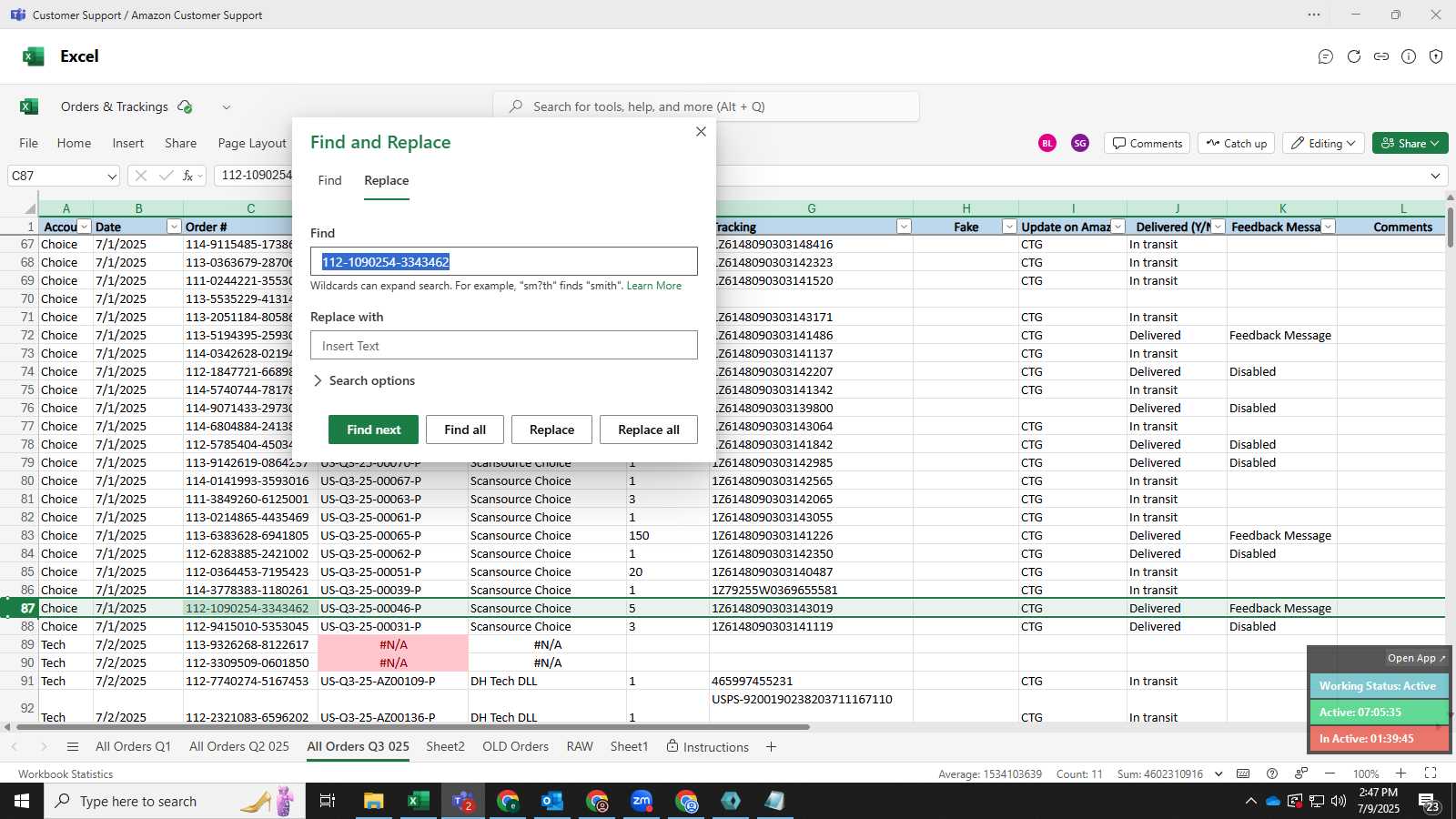1456x819 pixels.
Task: Expand Search options in Find dialog
Action: (364, 381)
